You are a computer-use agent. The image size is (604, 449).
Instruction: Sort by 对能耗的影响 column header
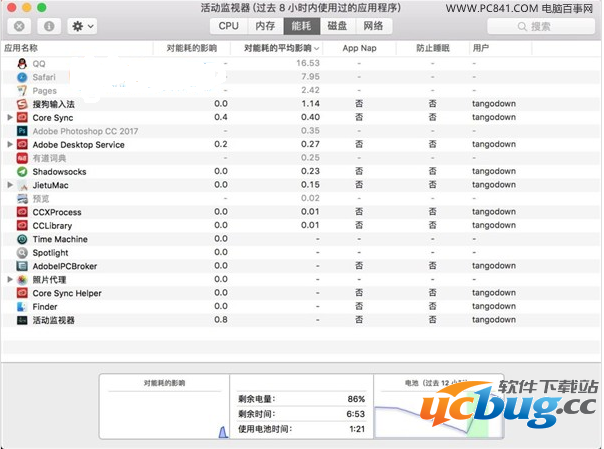click(x=192, y=48)
